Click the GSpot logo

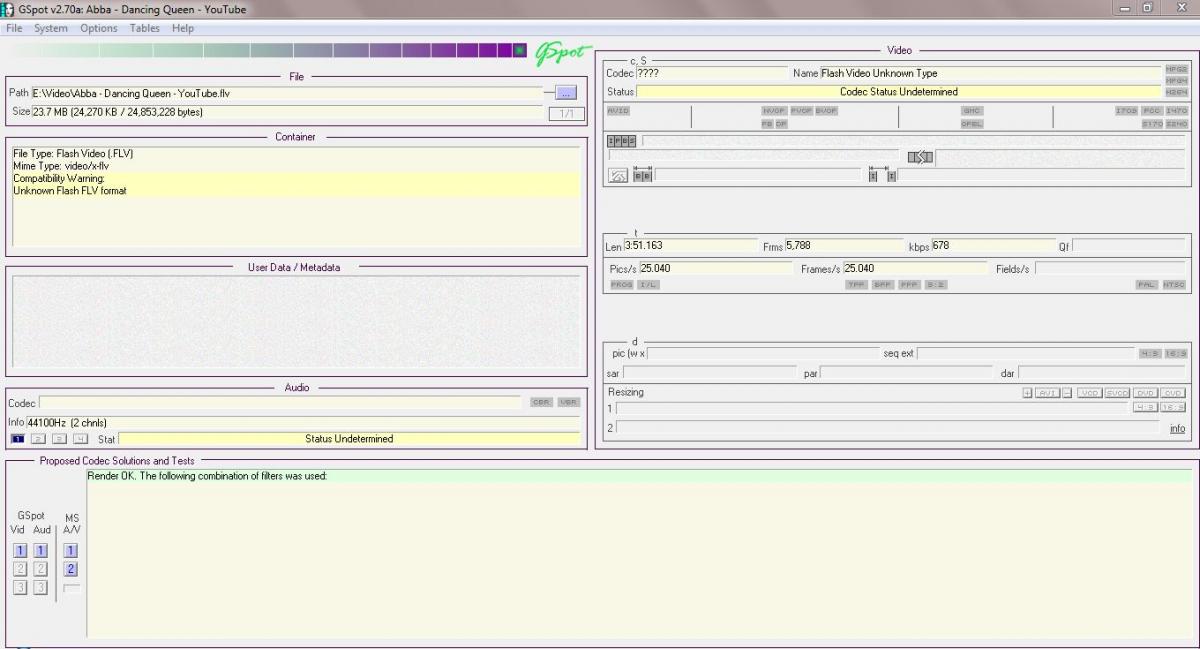563,53
